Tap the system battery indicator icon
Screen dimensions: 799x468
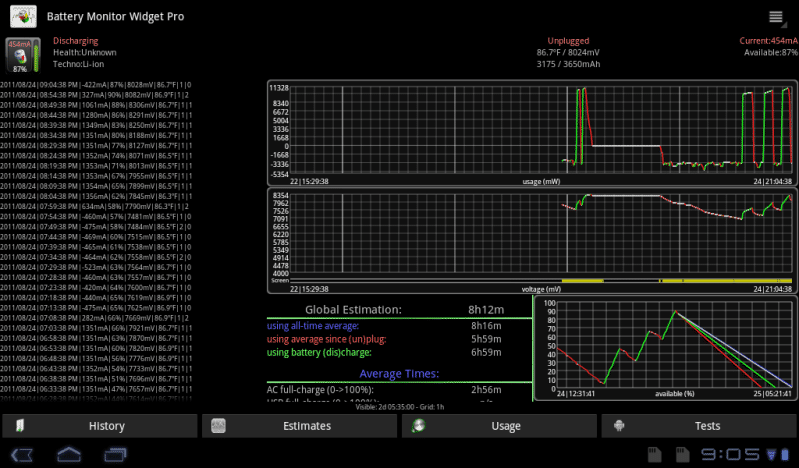click(785, 454)
